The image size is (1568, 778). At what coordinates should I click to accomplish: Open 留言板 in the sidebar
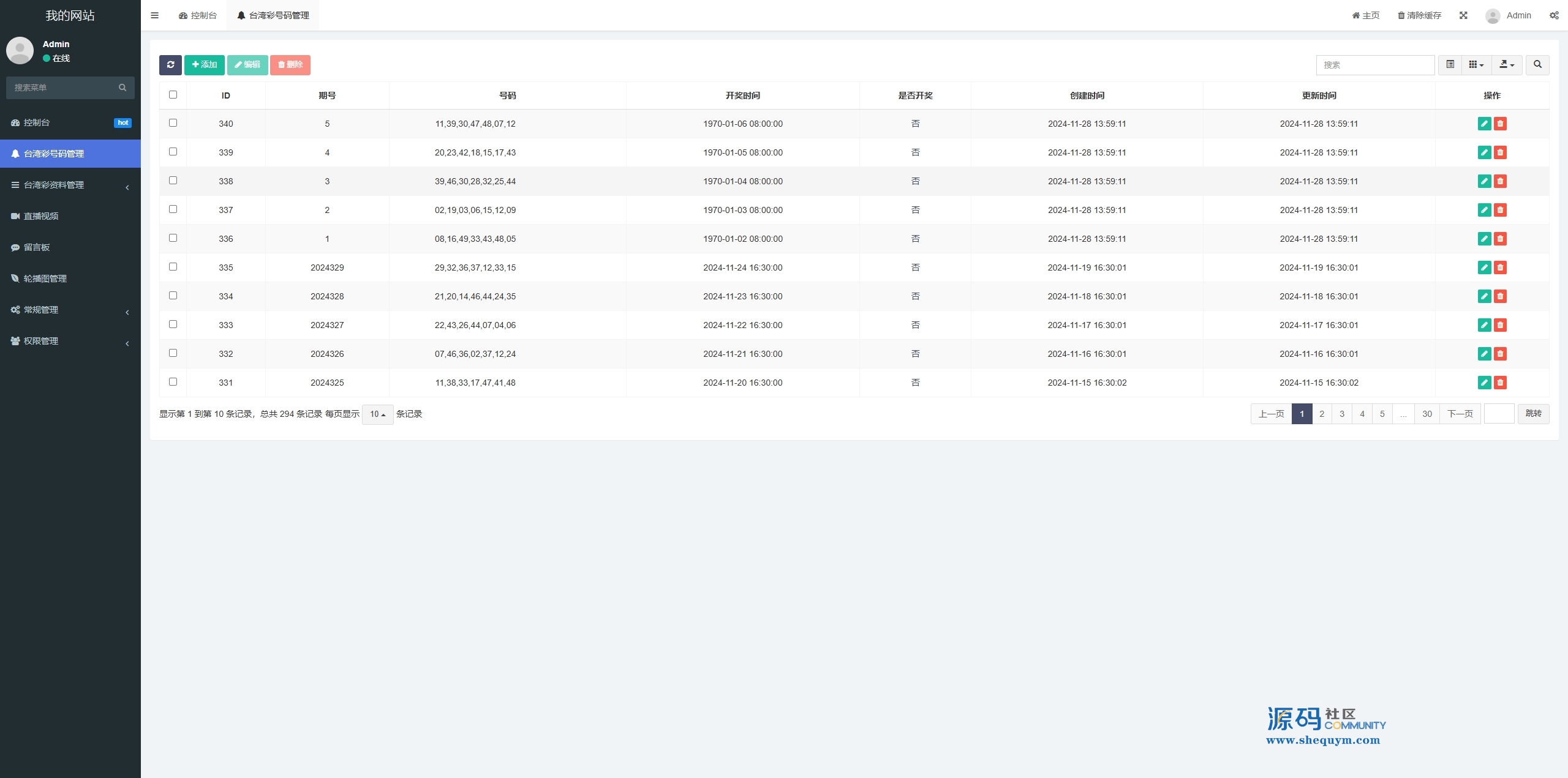[37, 247]
